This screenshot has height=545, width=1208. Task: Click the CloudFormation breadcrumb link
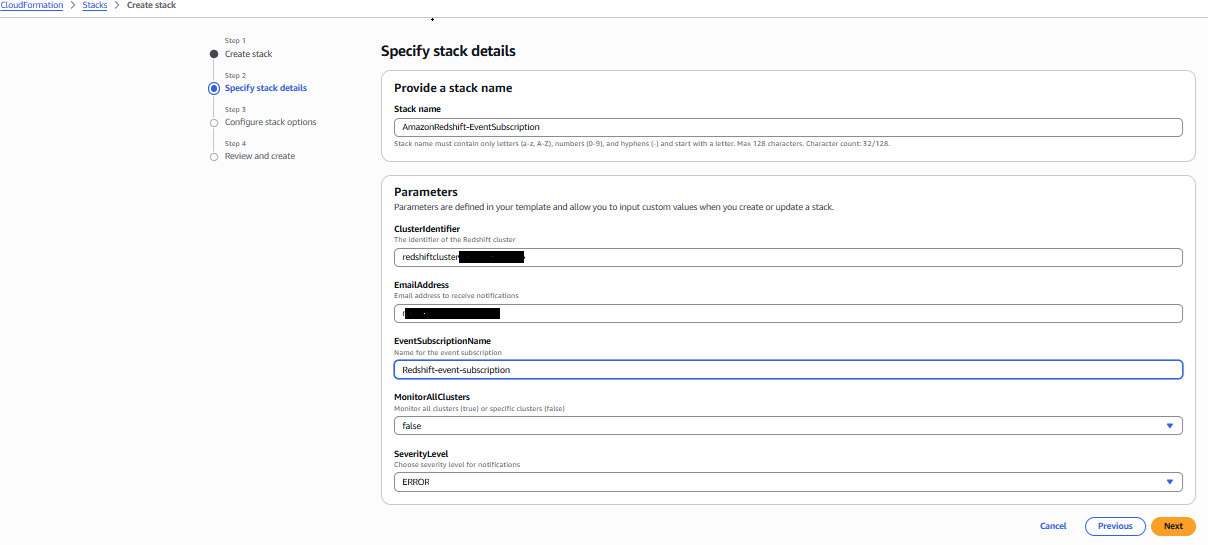pos(32,6)
